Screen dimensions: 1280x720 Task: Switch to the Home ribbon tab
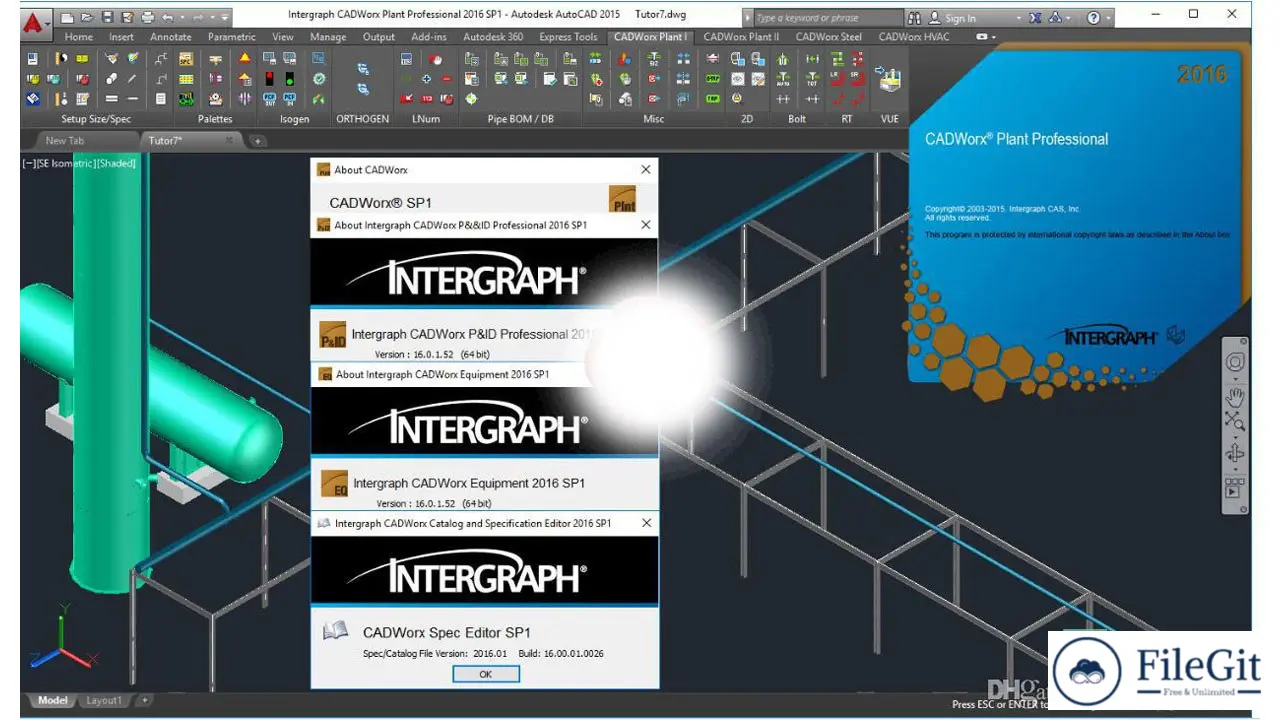(x=78, y=37)
